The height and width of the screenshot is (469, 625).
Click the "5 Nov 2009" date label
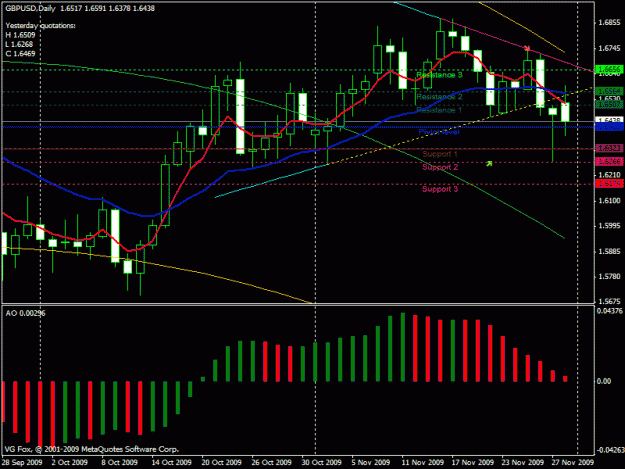(371, 463)
